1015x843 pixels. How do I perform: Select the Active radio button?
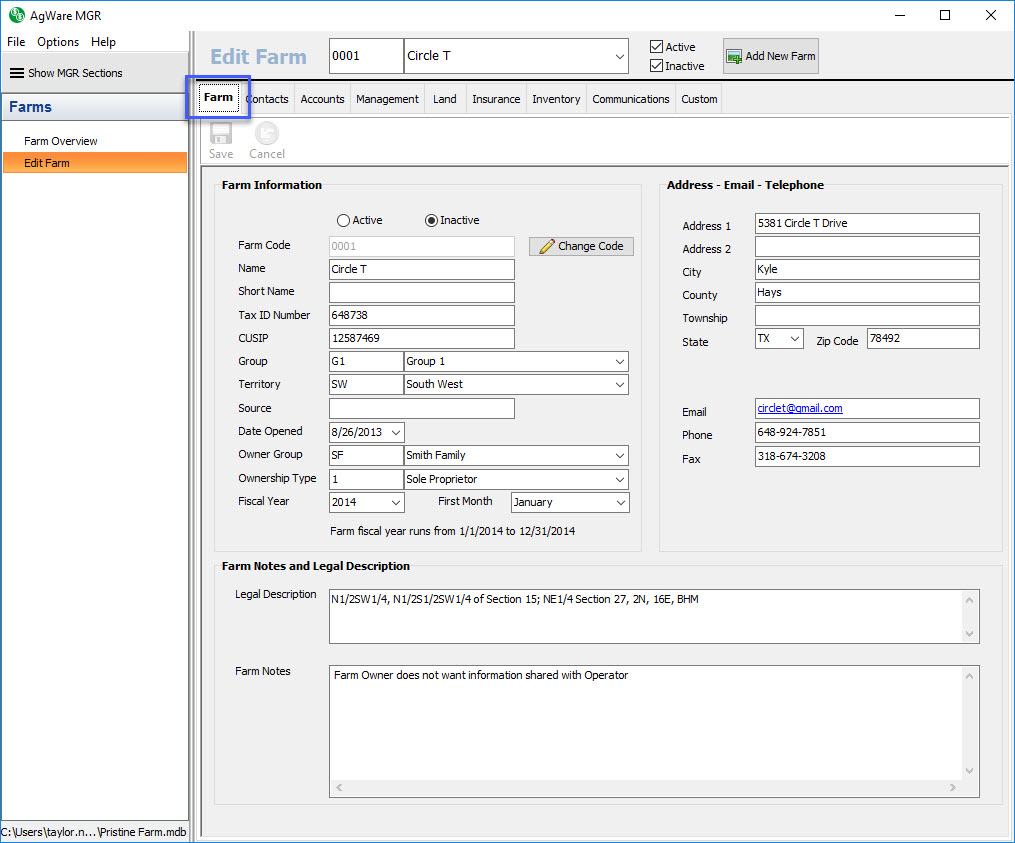(x=344, y=220)
